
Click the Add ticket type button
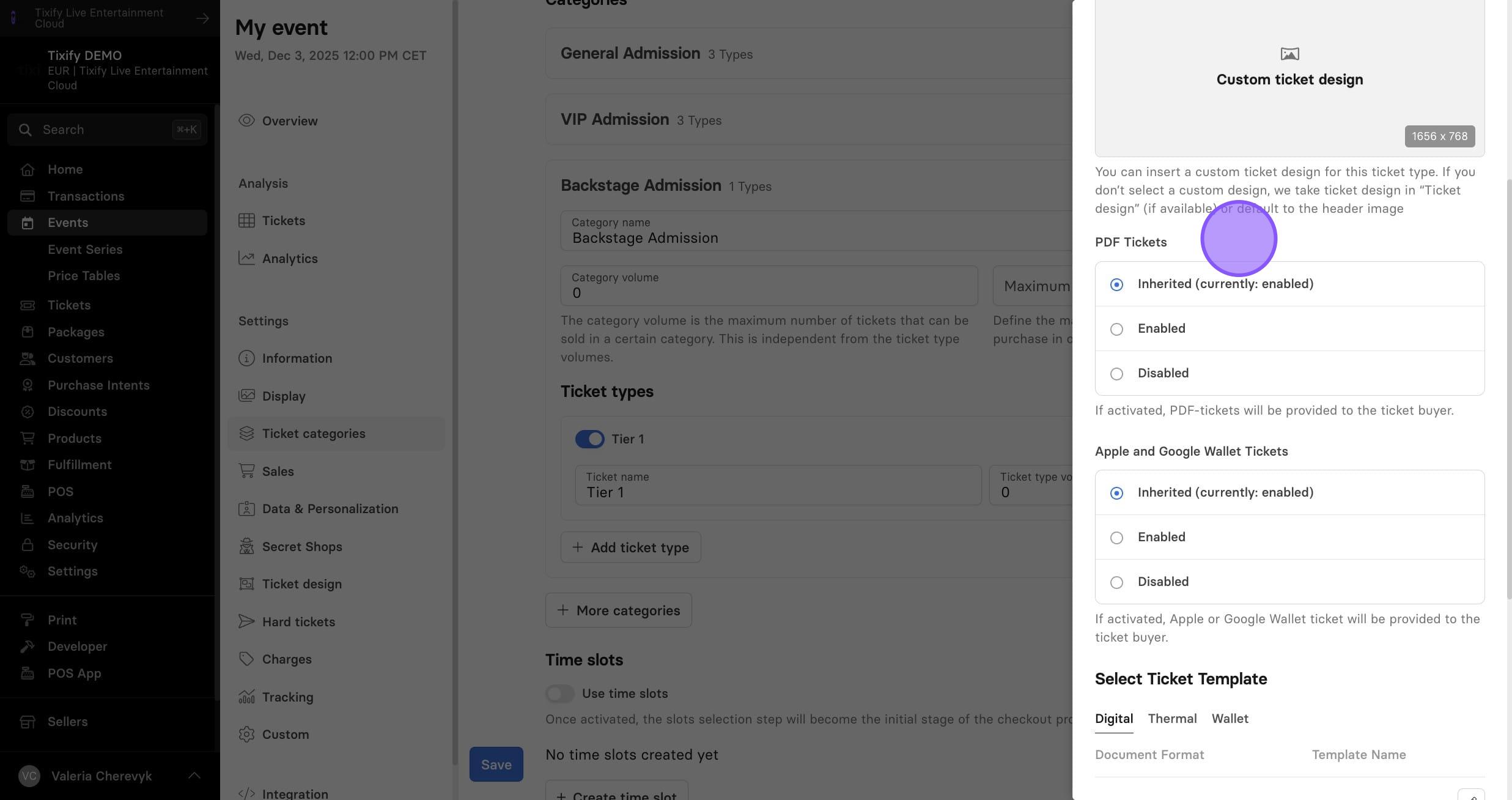click(x=630, y=547)
